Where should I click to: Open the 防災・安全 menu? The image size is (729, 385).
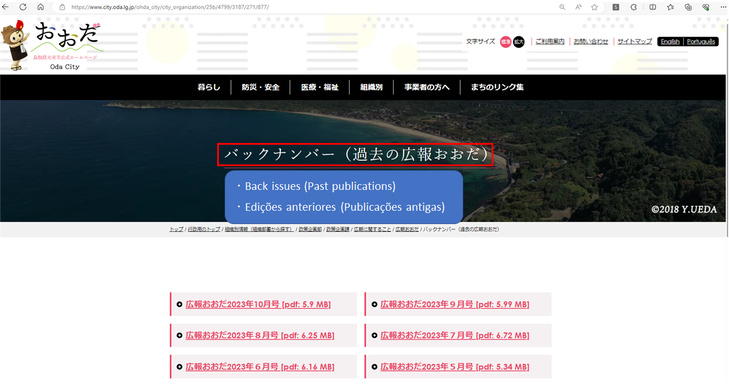coord(260,87)
